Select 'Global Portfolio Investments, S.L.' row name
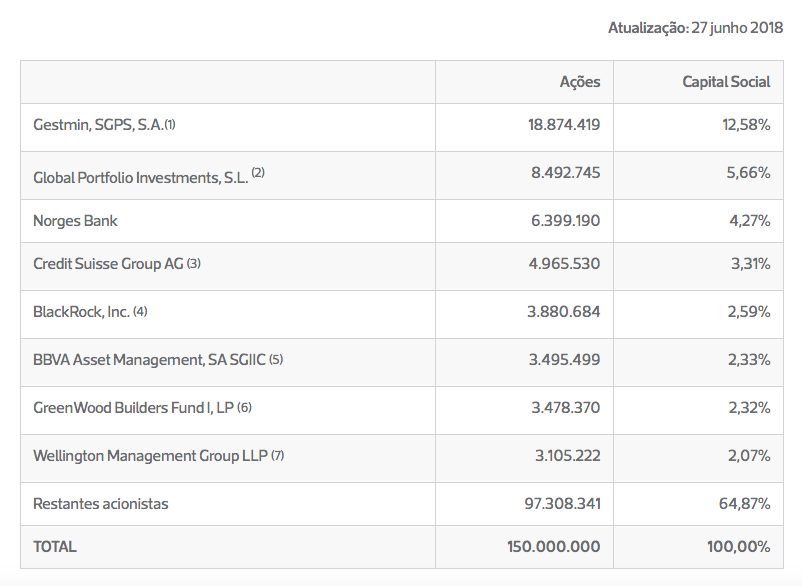Viewport: 802px width, 586px height. pyautogui.click(x=141, y=177)
